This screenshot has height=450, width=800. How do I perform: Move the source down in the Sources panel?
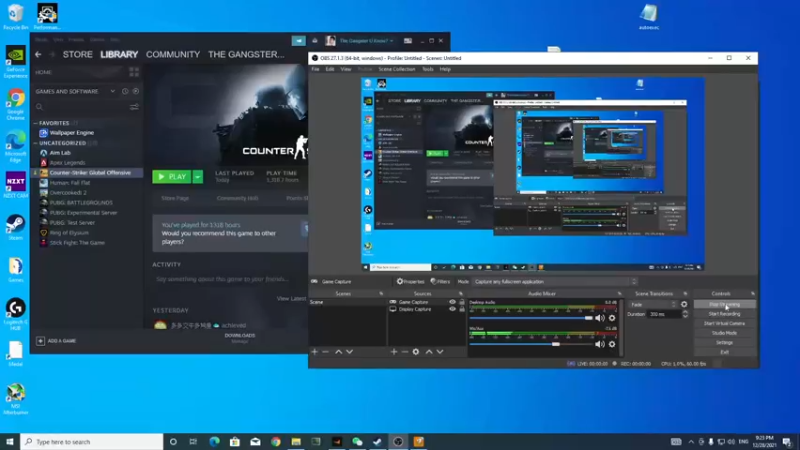point(440,352)
